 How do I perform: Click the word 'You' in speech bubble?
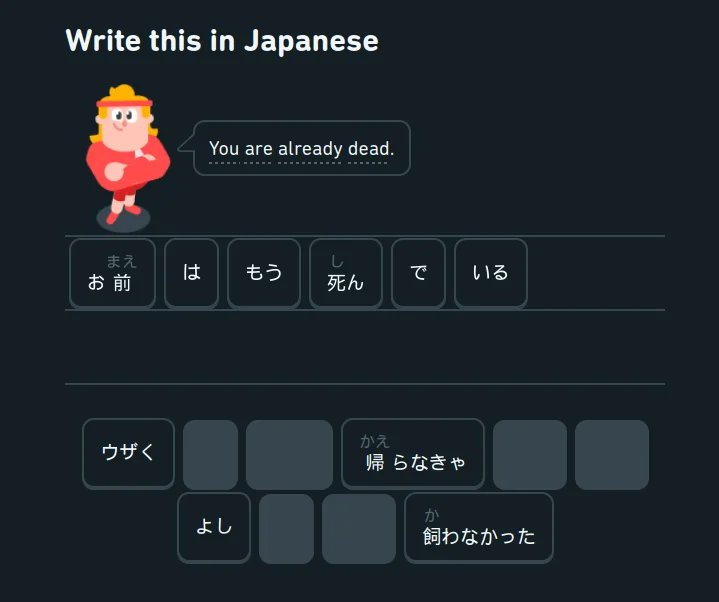pyautogui.click(x=224, y=149)
